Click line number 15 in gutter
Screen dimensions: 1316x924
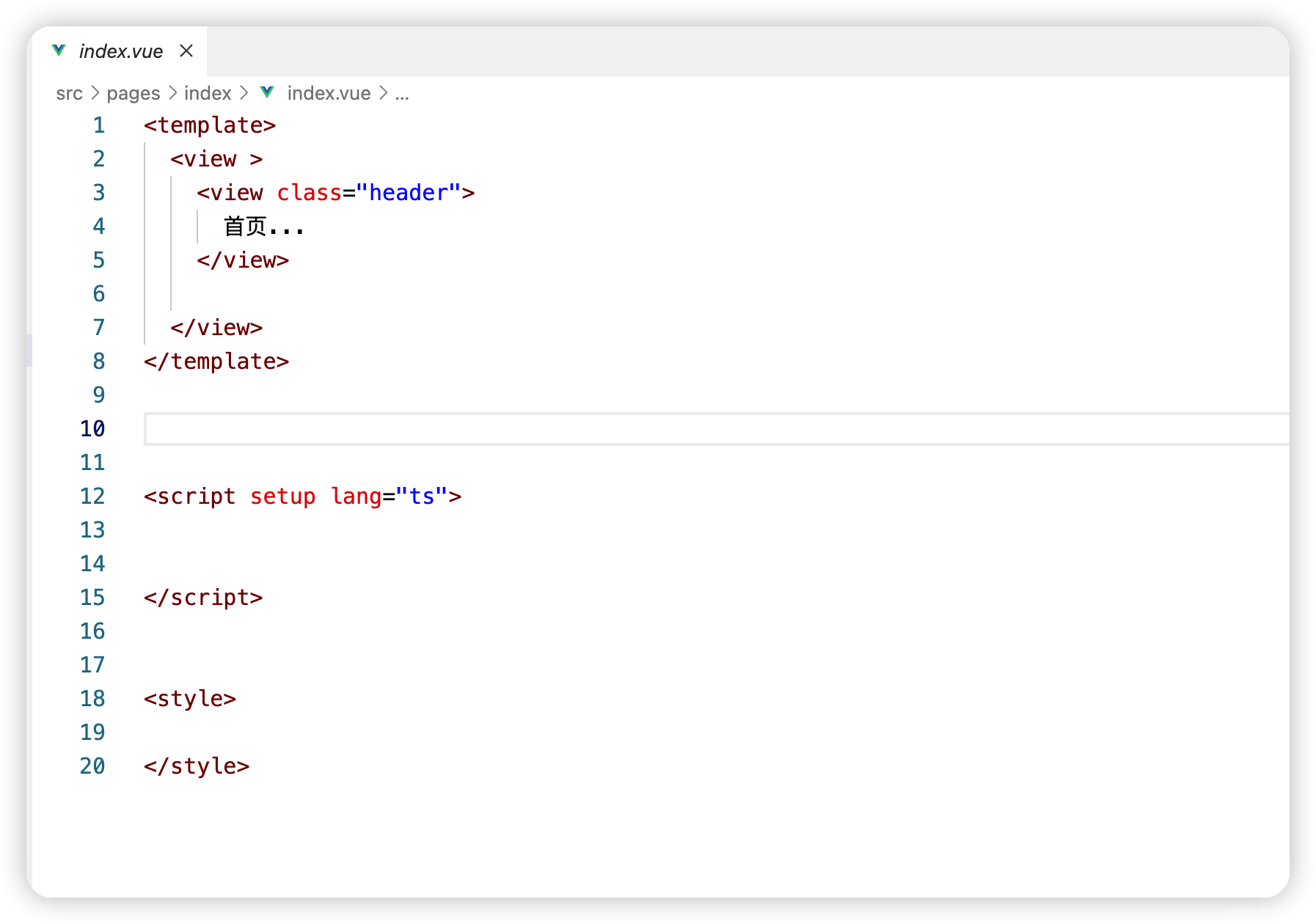click(x=92, y=598)
